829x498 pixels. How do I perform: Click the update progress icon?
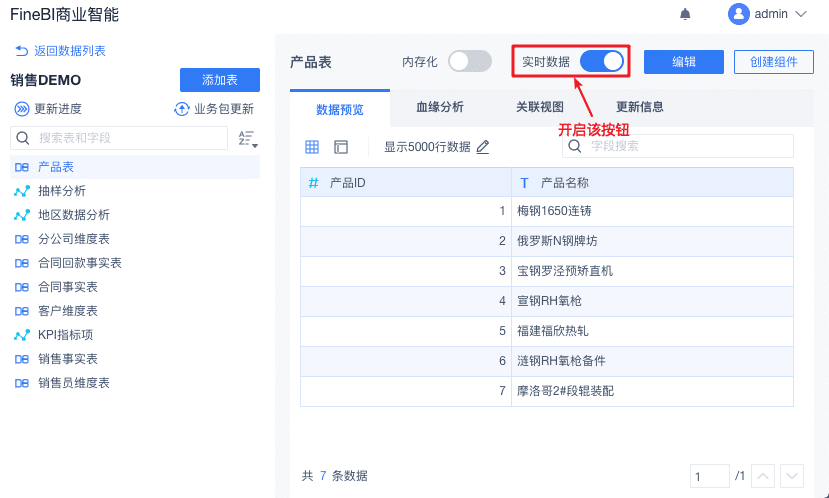(x=22, y=109)
